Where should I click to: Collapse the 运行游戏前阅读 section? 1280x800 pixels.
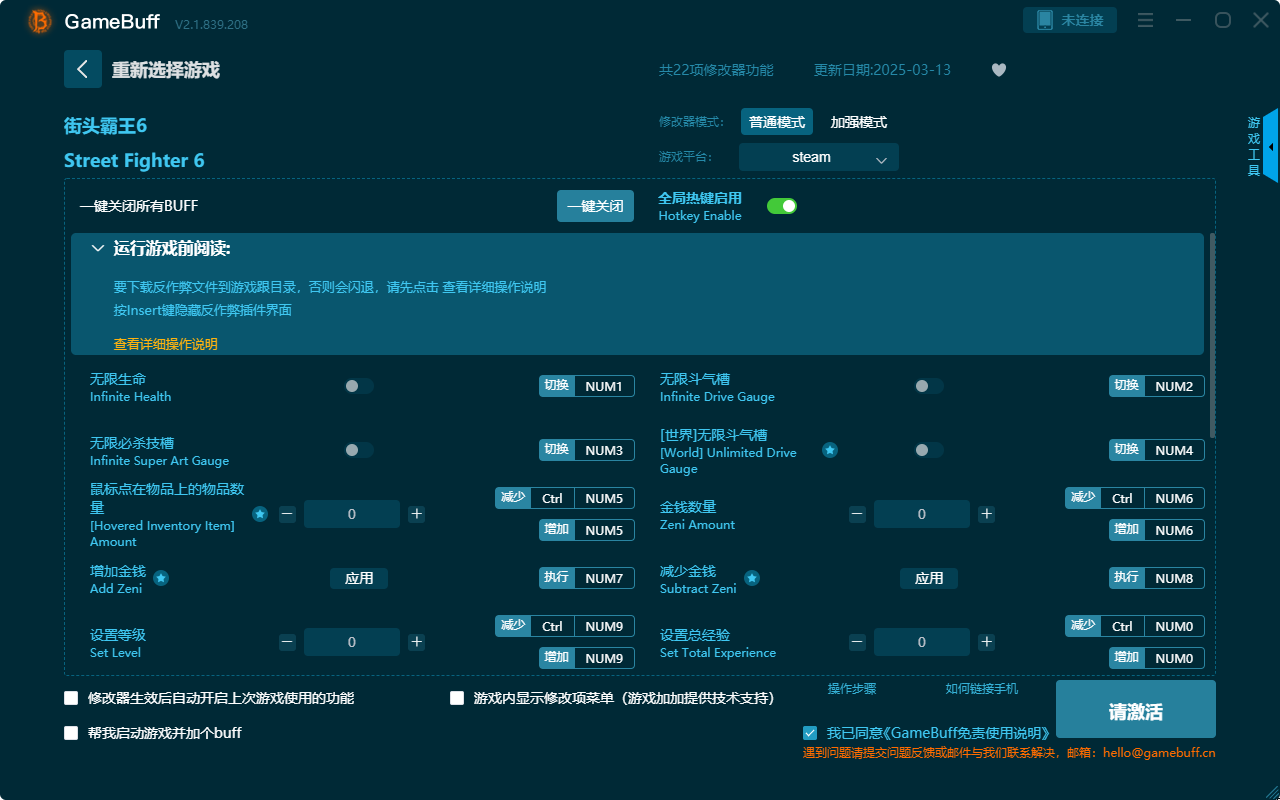(97, 247)
